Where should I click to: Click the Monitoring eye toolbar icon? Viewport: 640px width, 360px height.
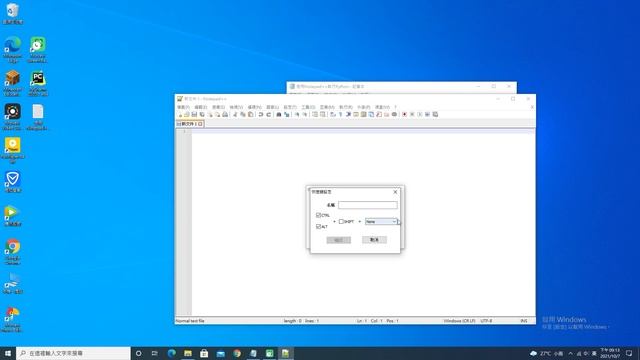394,115
